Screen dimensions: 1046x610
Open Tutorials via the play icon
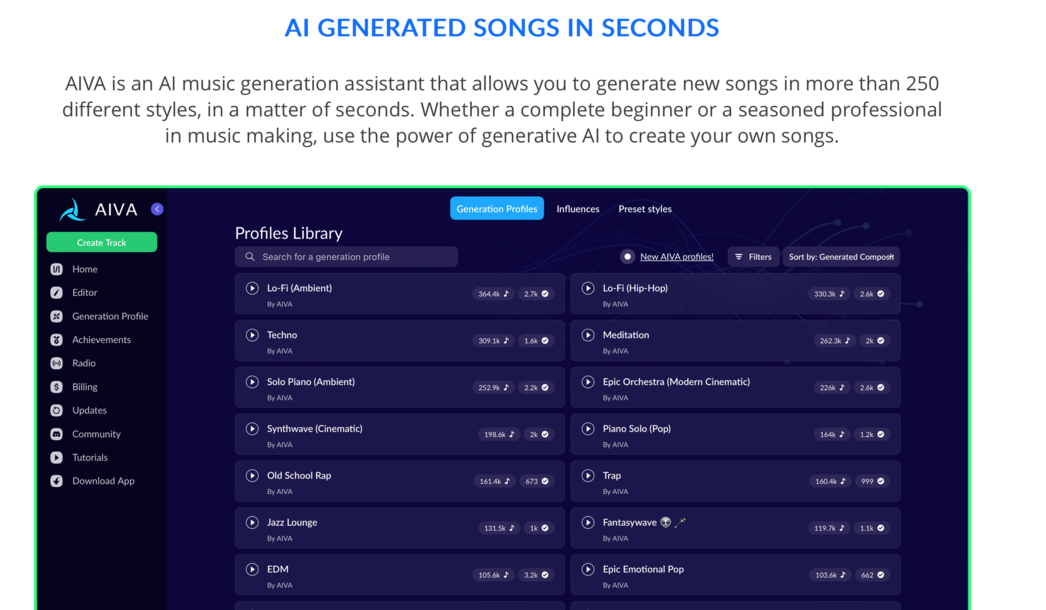pyautogui.click(x=55, y=457)
